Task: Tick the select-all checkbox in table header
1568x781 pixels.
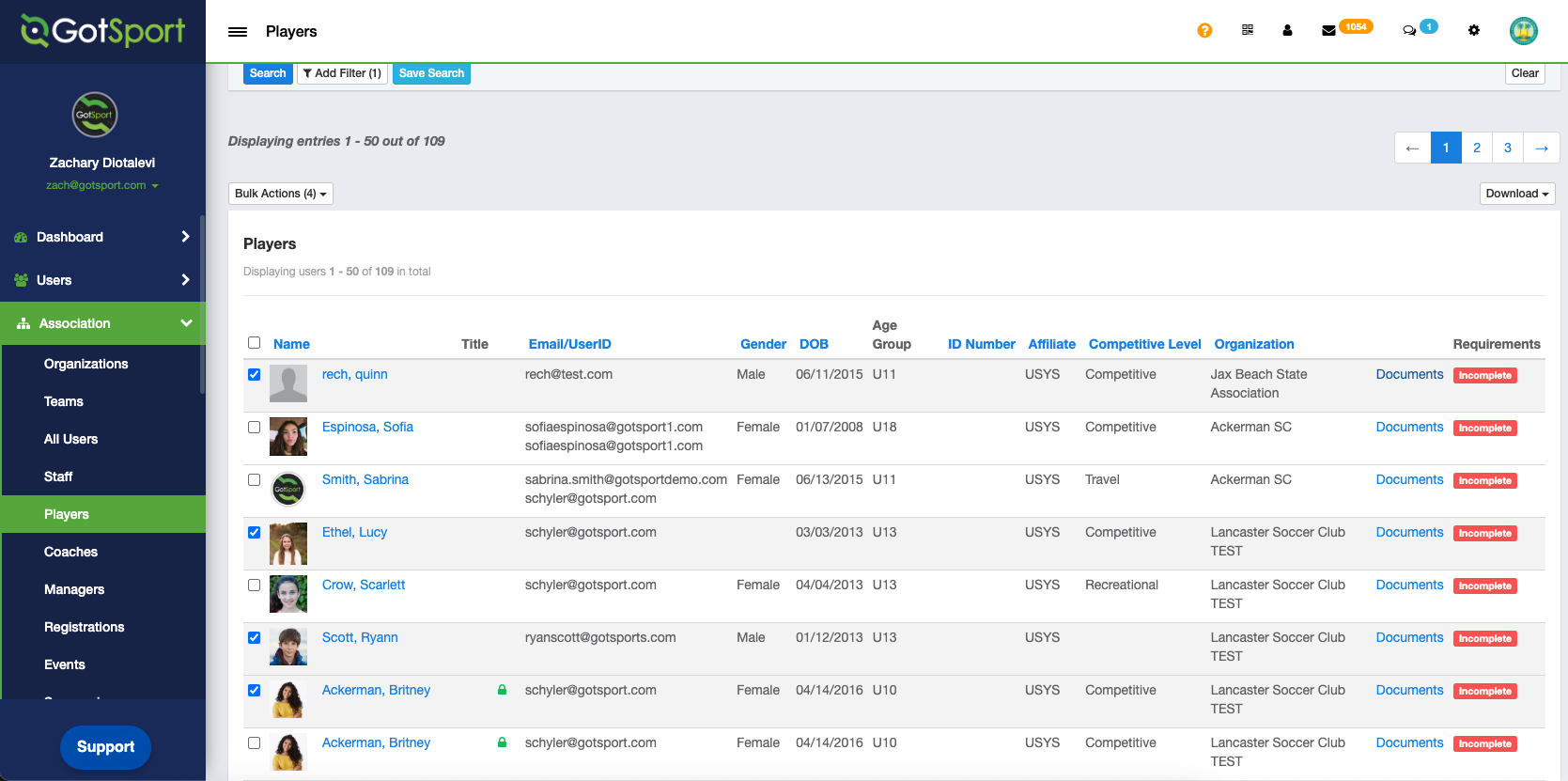Action: pos(254,343)
